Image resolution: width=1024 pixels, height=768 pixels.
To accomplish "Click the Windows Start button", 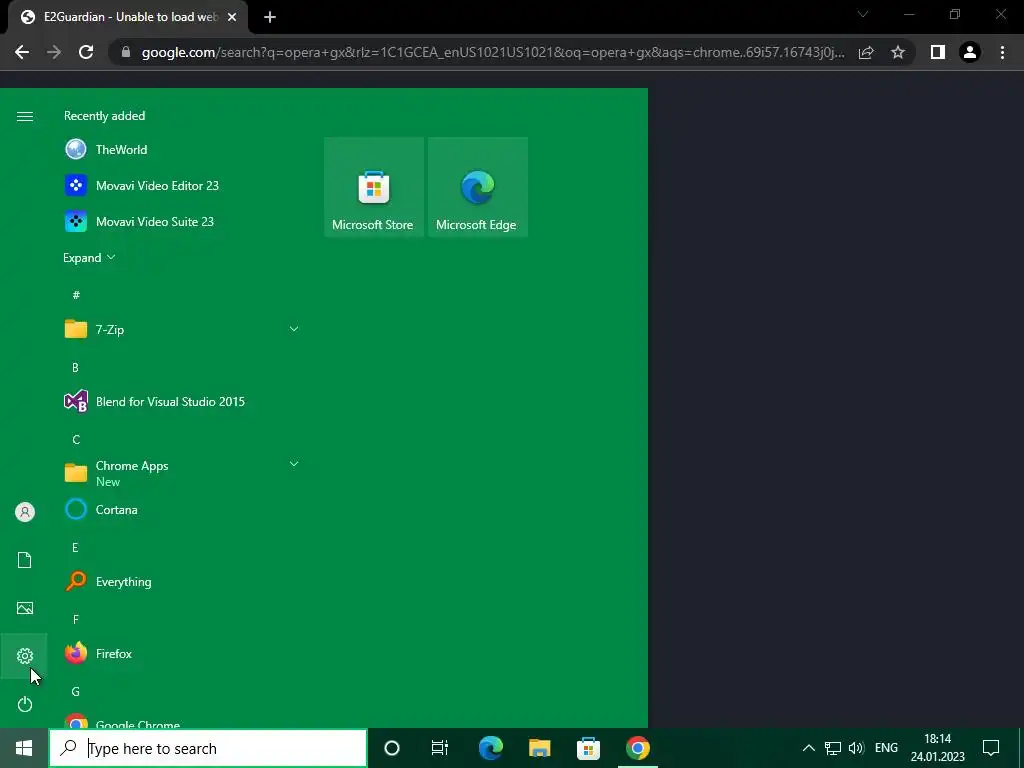I will [24, 748].
